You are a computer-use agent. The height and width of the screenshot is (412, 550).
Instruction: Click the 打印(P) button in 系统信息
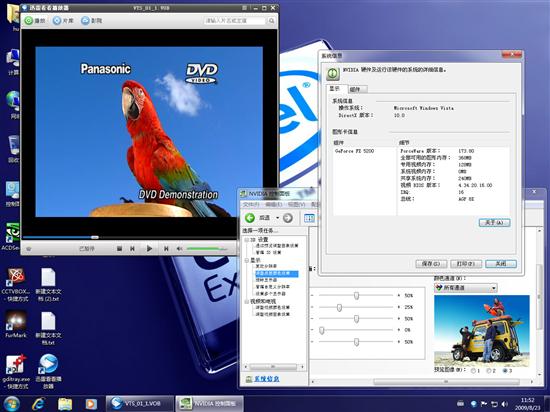pyautogui.click(x=466, y=264)
